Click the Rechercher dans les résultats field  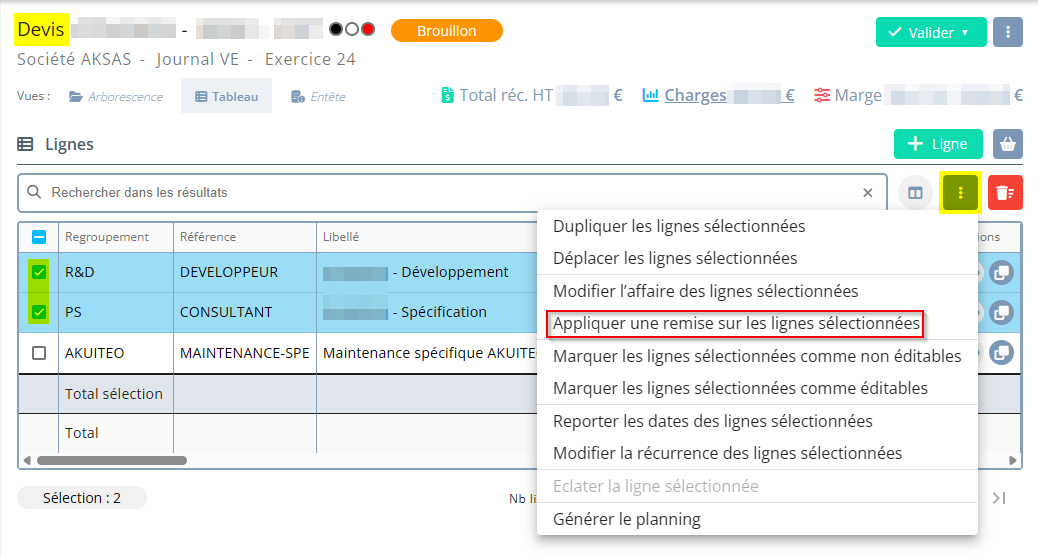click(450, 192)
